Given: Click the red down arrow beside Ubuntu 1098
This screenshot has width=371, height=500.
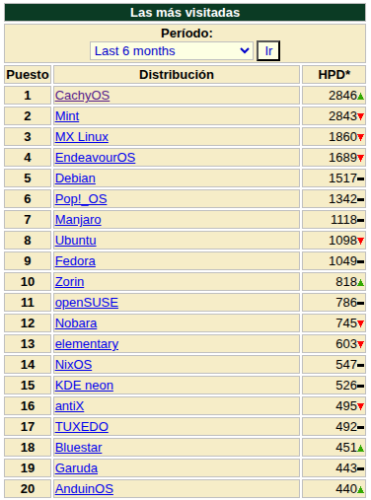Looking at the screenshot, I should (360, 241).
